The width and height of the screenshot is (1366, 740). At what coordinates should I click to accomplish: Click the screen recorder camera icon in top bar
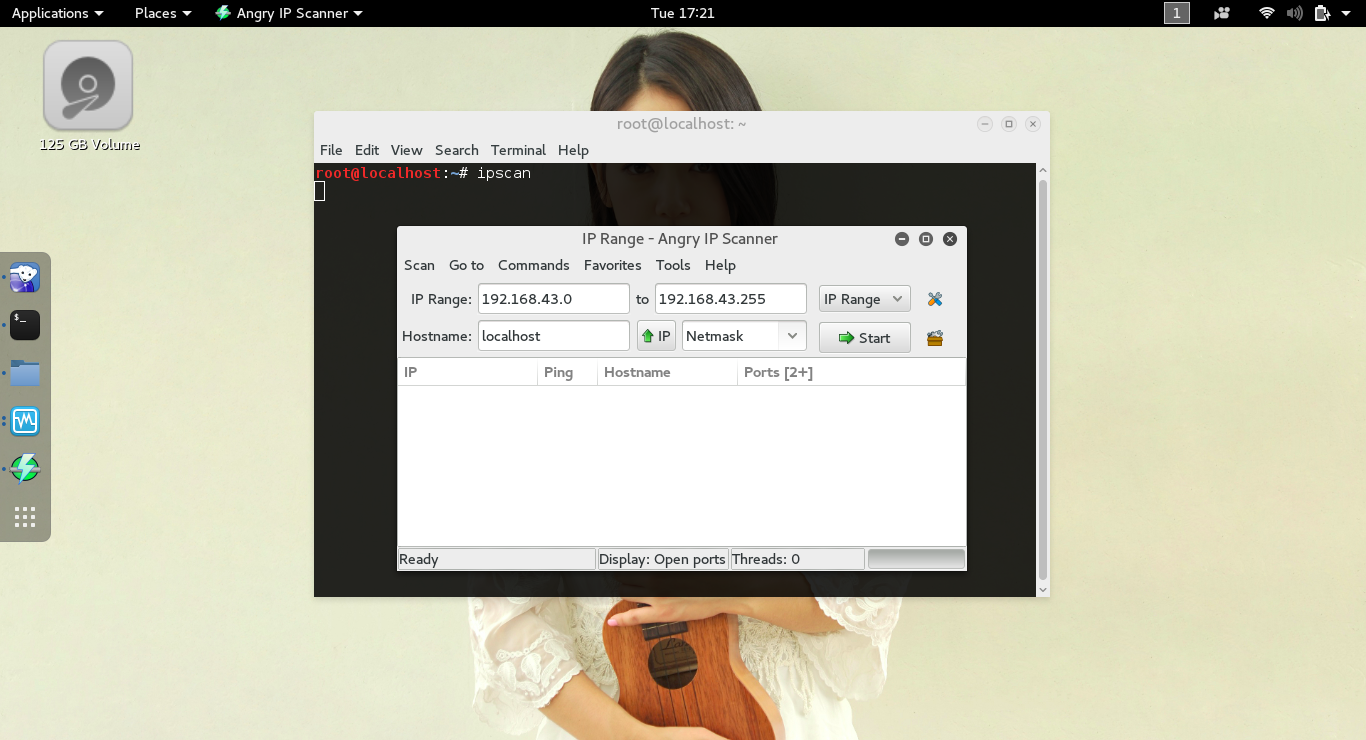pyautogui.click(x=1222, y=13)
